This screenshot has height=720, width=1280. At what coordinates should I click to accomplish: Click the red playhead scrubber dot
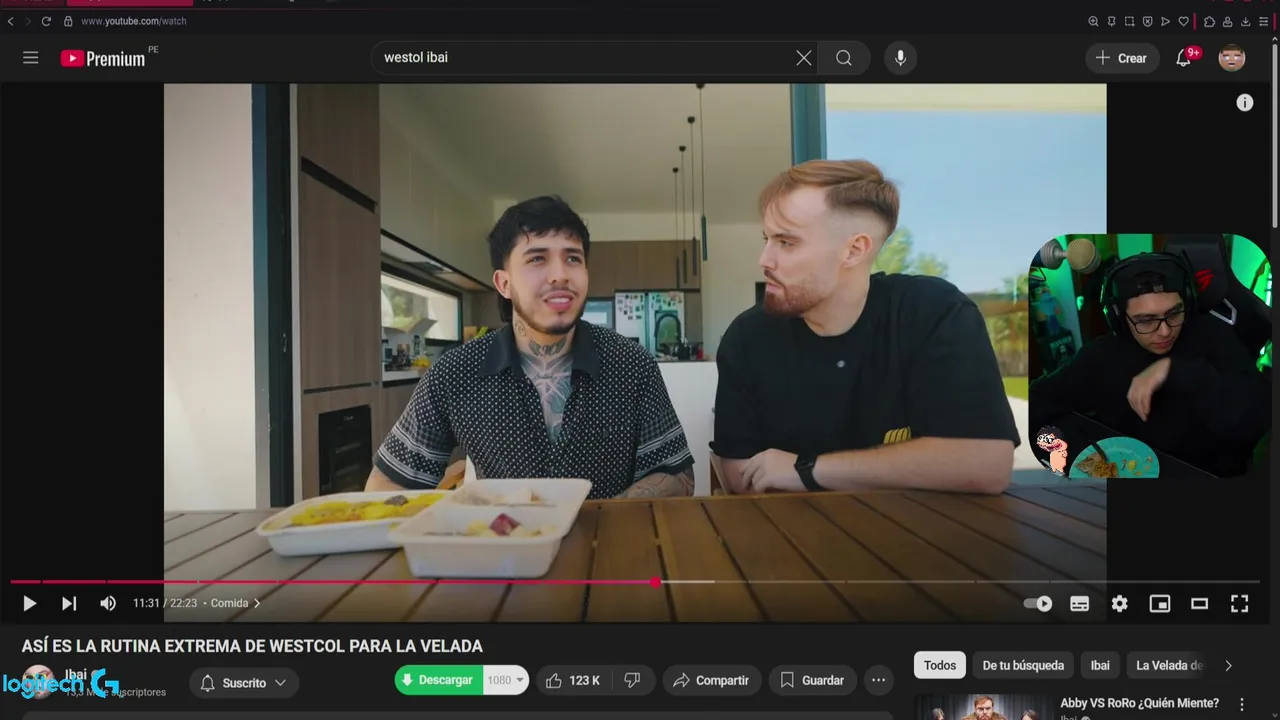pyautogui.click(x=655, y=582)
